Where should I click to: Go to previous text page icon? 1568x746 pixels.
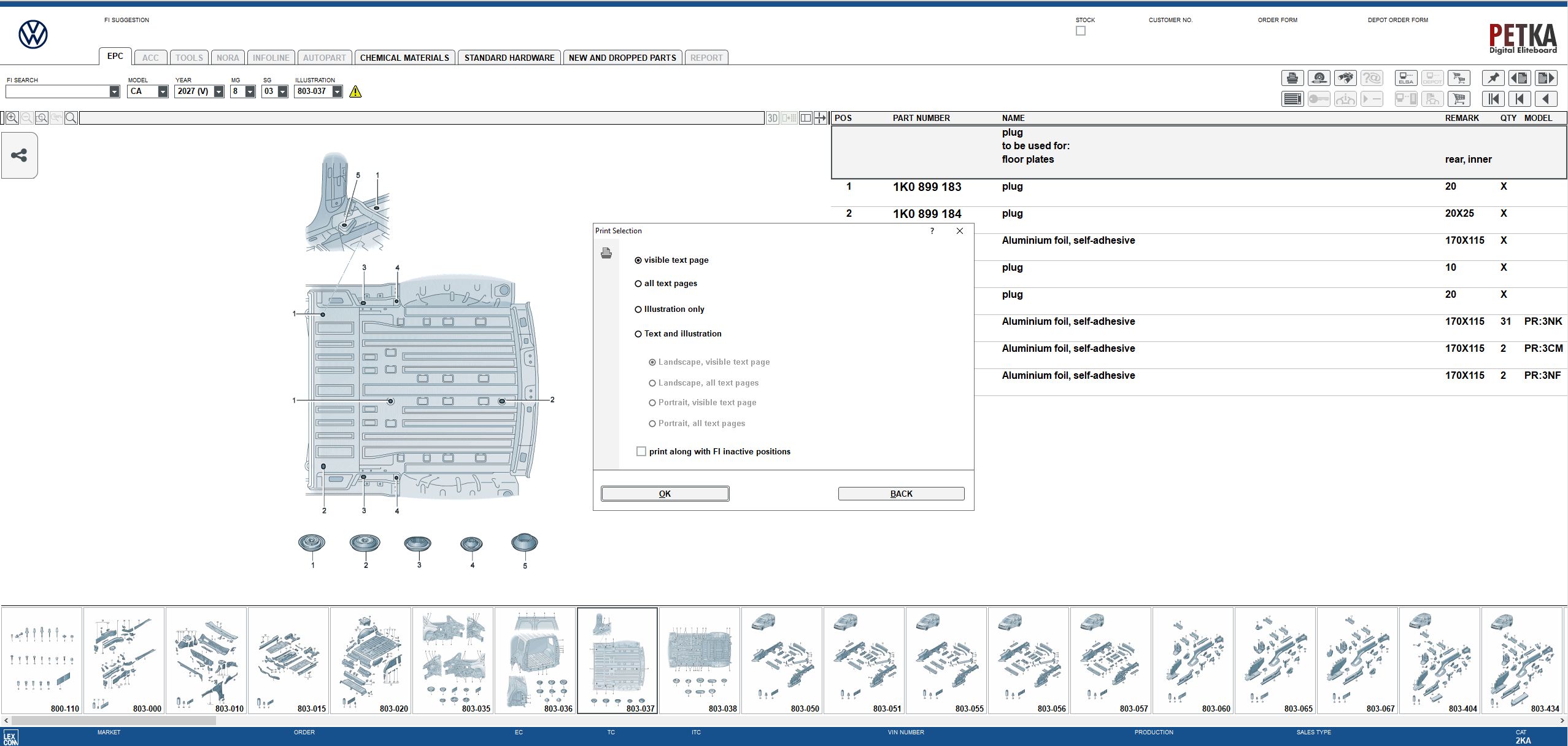(1520, 78)
